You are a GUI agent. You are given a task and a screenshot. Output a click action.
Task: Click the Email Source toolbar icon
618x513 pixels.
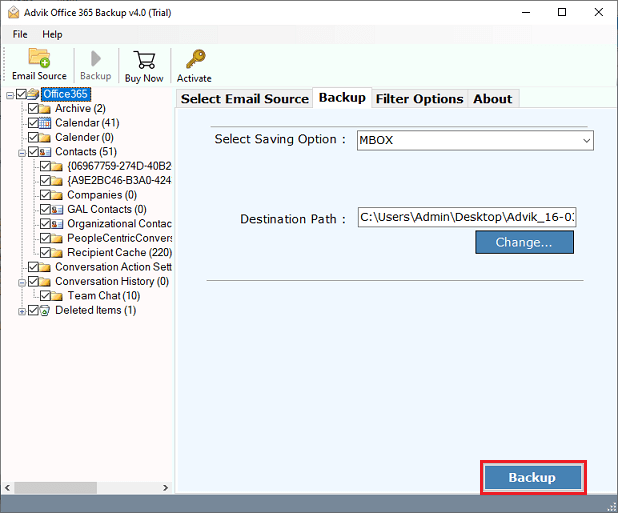pos(39,58)
